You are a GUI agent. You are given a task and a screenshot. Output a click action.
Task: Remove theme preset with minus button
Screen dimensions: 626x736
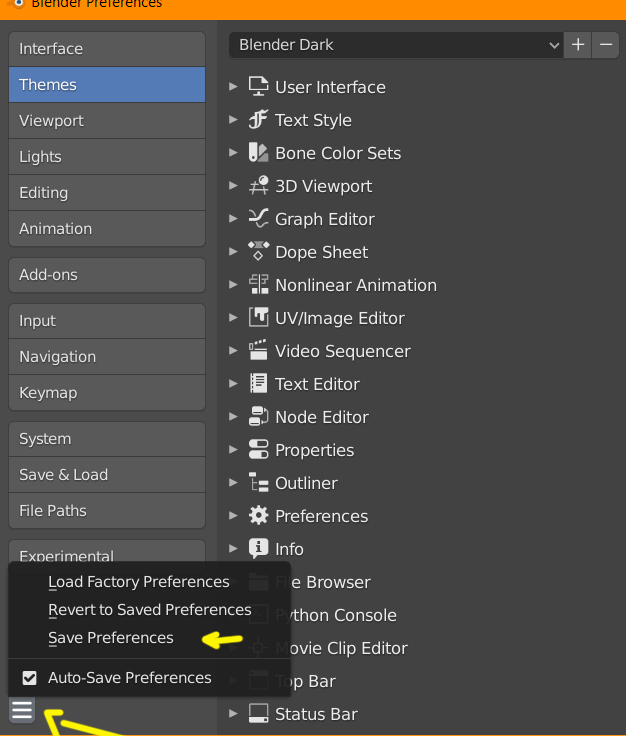[606, 45]
